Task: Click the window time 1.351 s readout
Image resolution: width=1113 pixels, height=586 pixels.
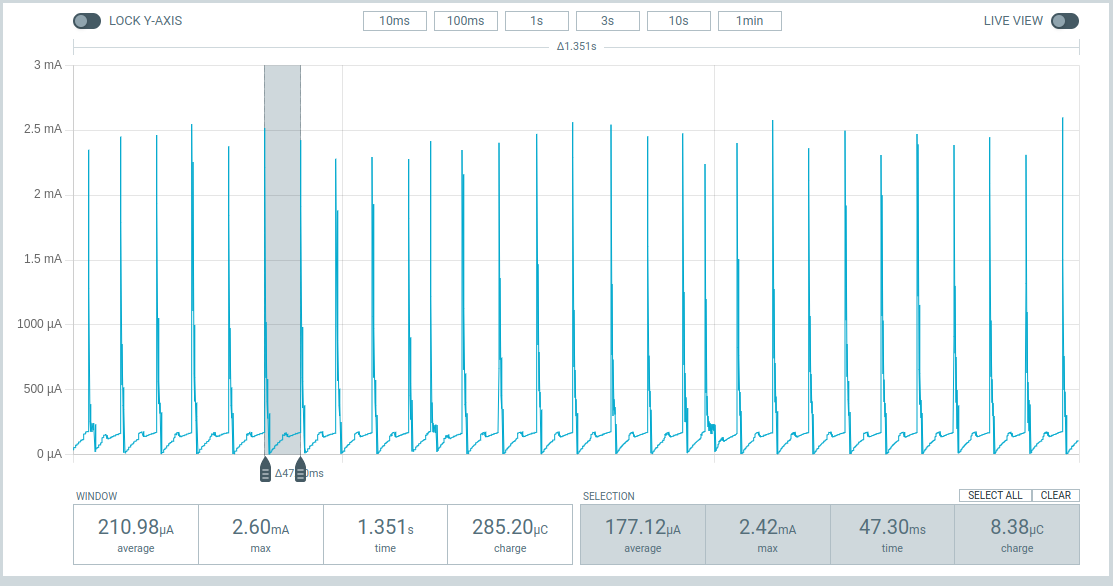Action: (x=385, y=534)
